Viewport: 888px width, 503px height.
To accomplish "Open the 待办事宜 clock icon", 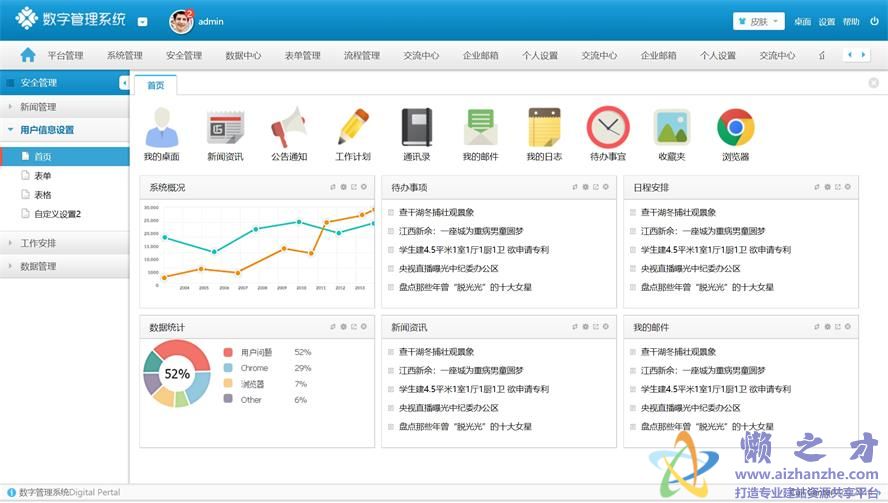I will [608, 127].
